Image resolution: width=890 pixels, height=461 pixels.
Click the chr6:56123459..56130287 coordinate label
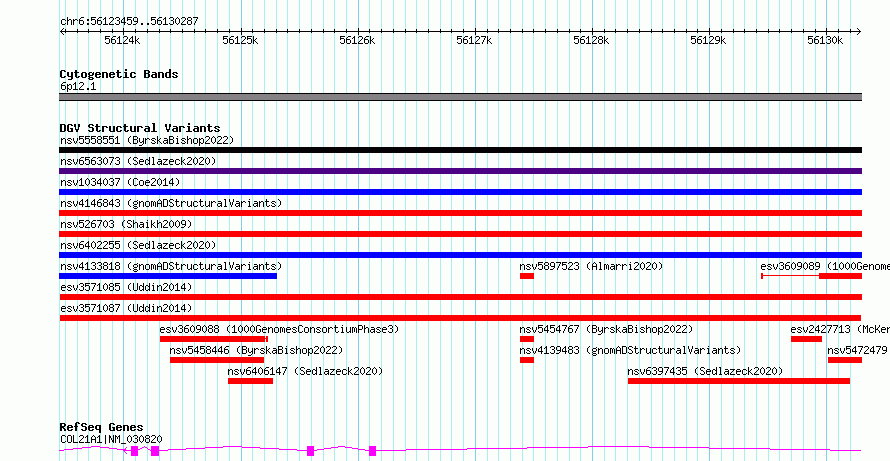click(x=129, y=22)
